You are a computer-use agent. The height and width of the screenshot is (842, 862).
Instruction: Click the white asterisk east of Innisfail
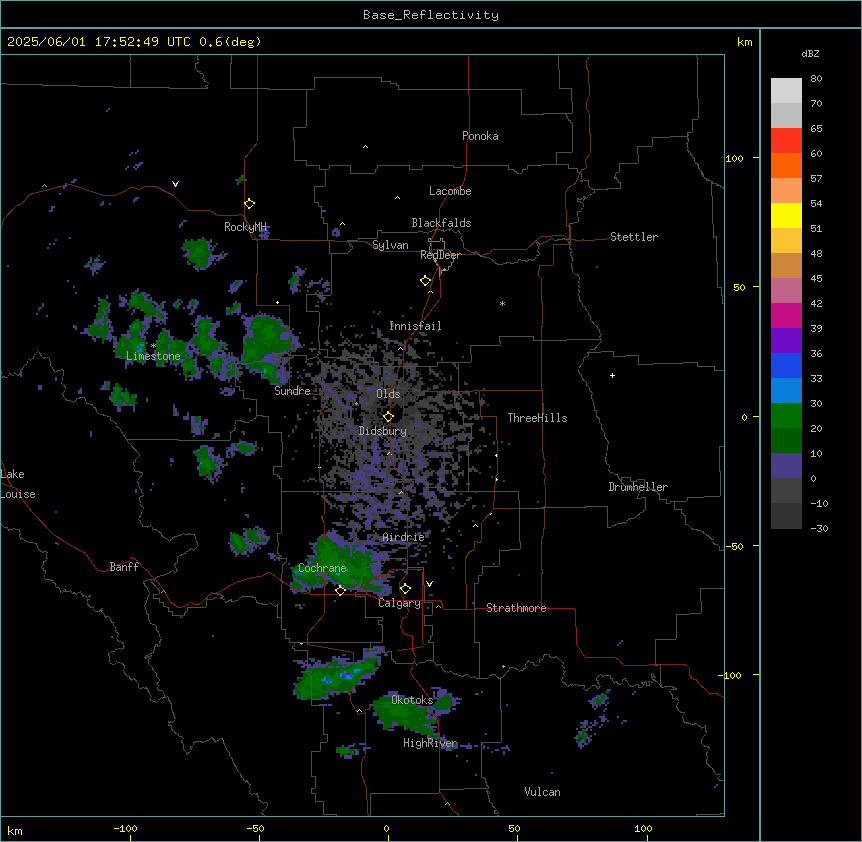pos(502,304)
